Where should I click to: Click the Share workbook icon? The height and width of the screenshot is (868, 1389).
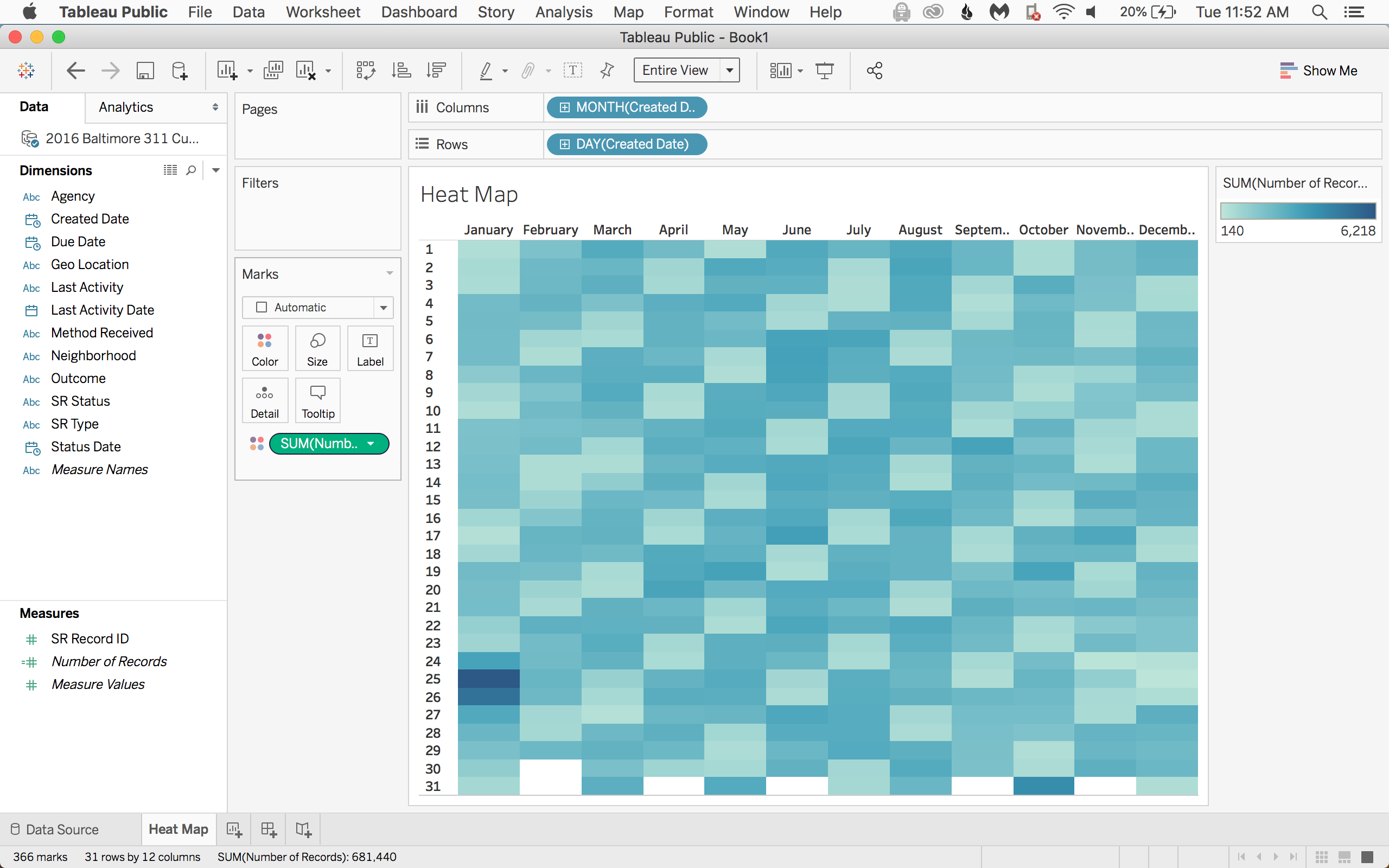(874, 71)
